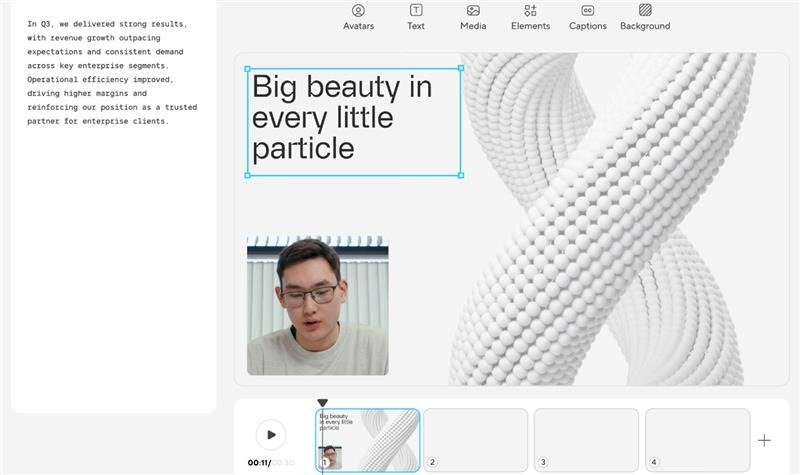Viewport: 800px width, 475px height.
Task: Select empty scene 3 in timeline
Action: click(x=586, y=438)
